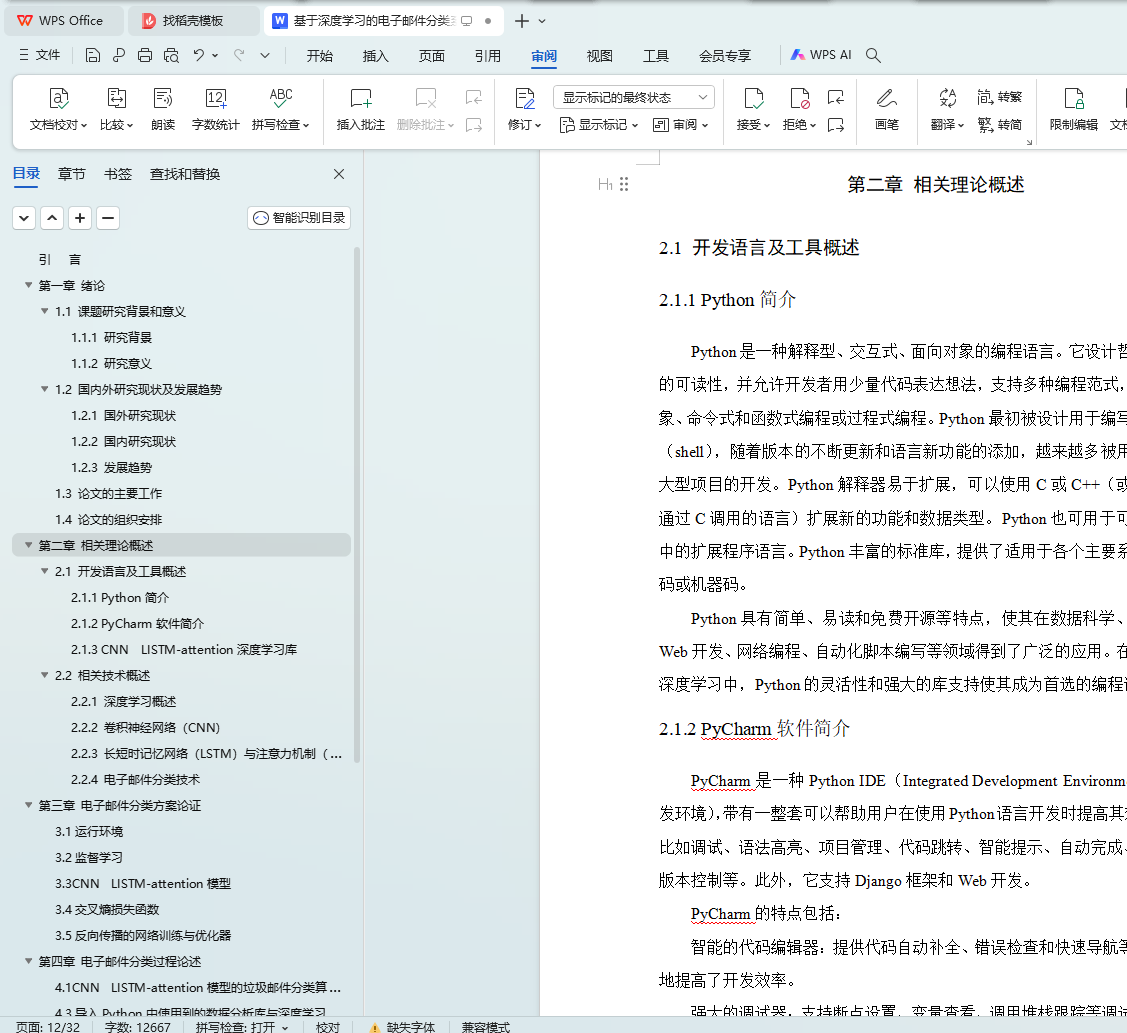Click 拼写检查: 打开 in status bar
Viewport: 1127px width, 1033px height.
click(x=242, y=1027)
